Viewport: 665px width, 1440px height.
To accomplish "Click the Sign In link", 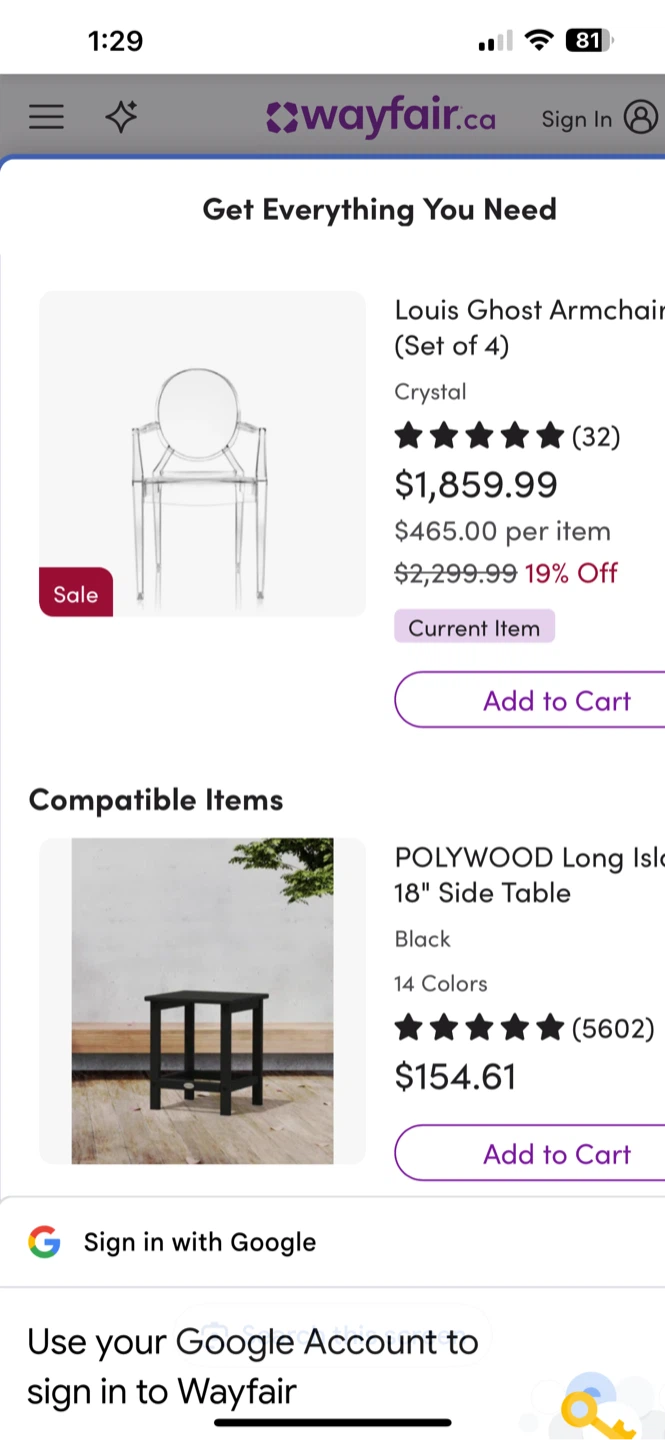I will (576, 119).
